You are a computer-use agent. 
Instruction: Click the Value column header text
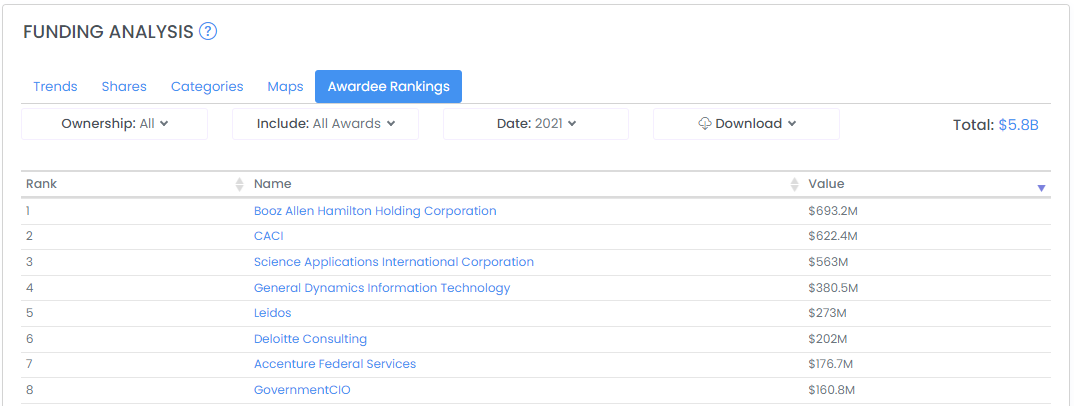(x=826, y=184)
